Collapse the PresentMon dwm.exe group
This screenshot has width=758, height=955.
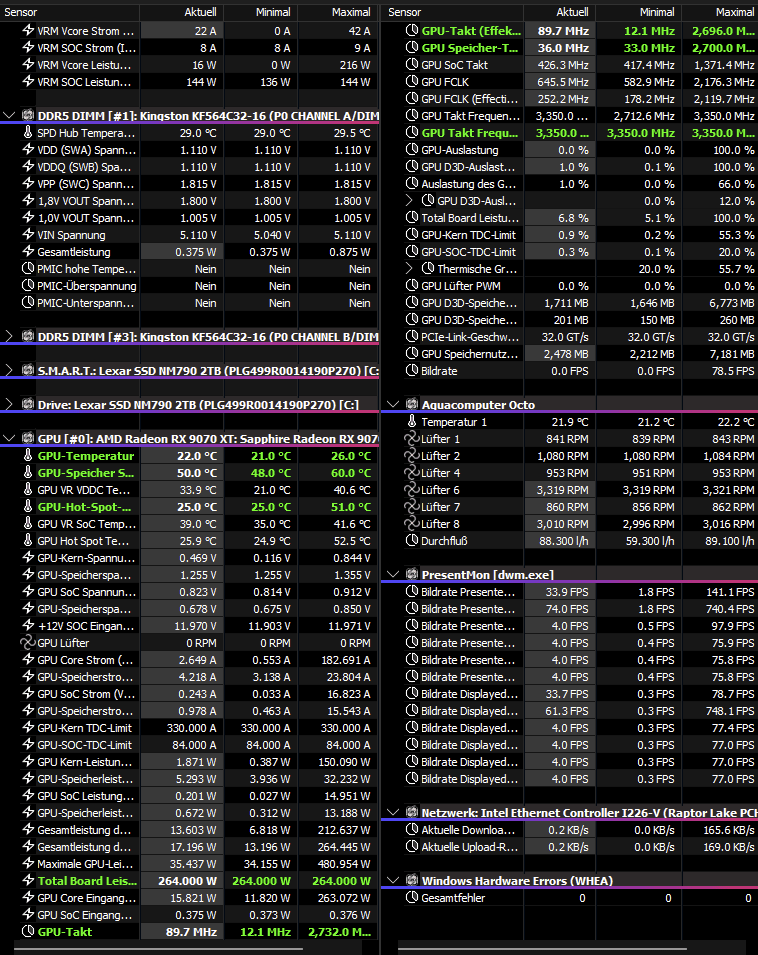click(x=393, y=574)
